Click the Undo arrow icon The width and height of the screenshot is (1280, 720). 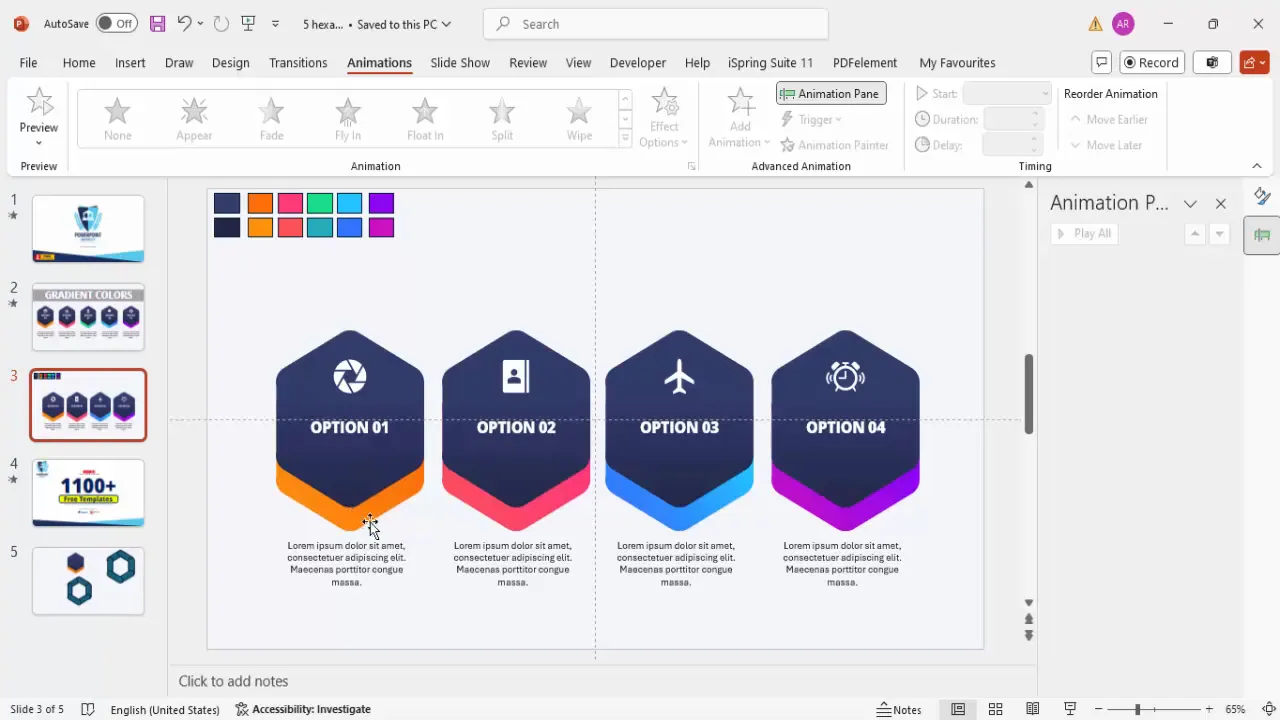click(x=183, y=23)
